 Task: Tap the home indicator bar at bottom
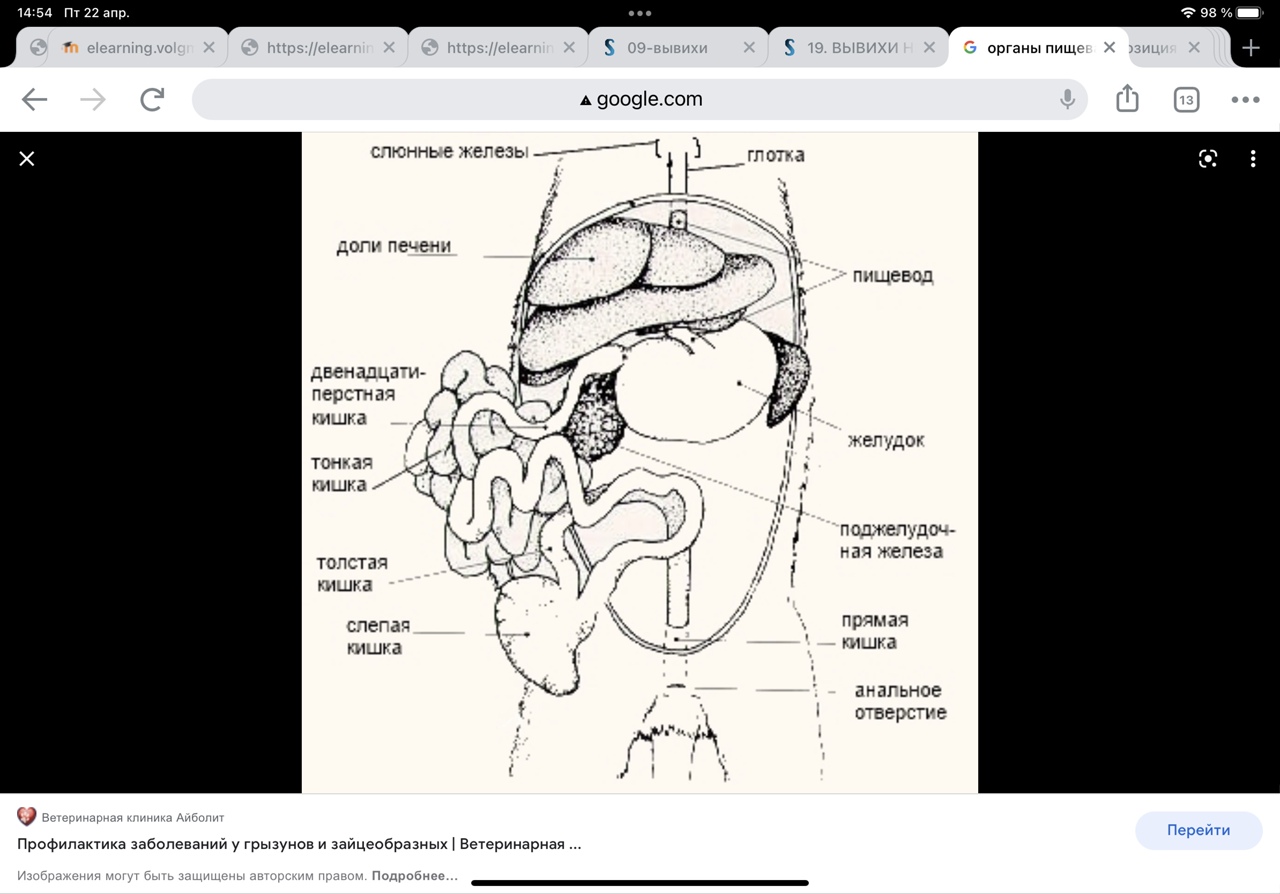pos(640,883)
